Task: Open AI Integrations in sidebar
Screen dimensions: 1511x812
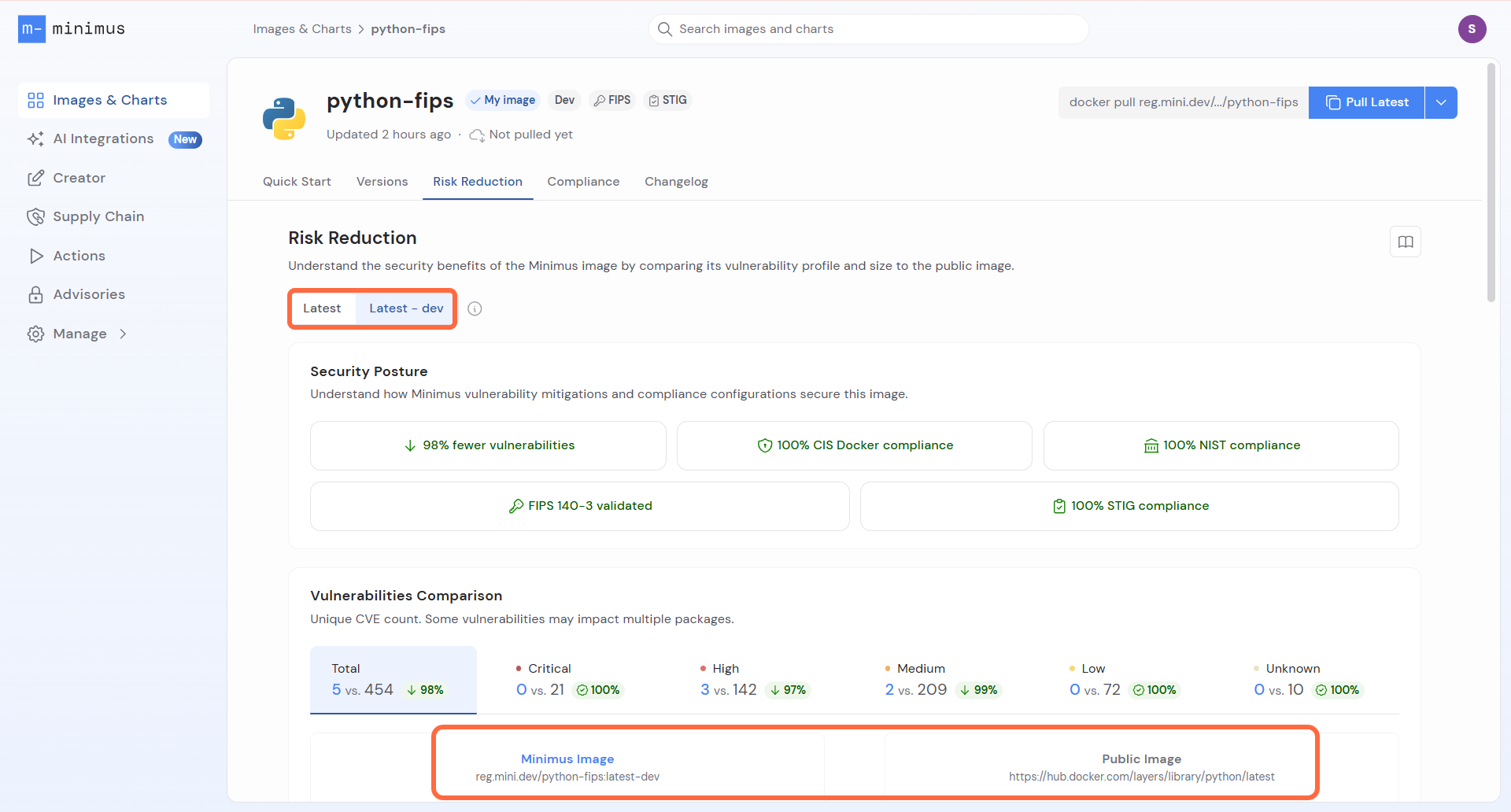Action: point(113,139)
